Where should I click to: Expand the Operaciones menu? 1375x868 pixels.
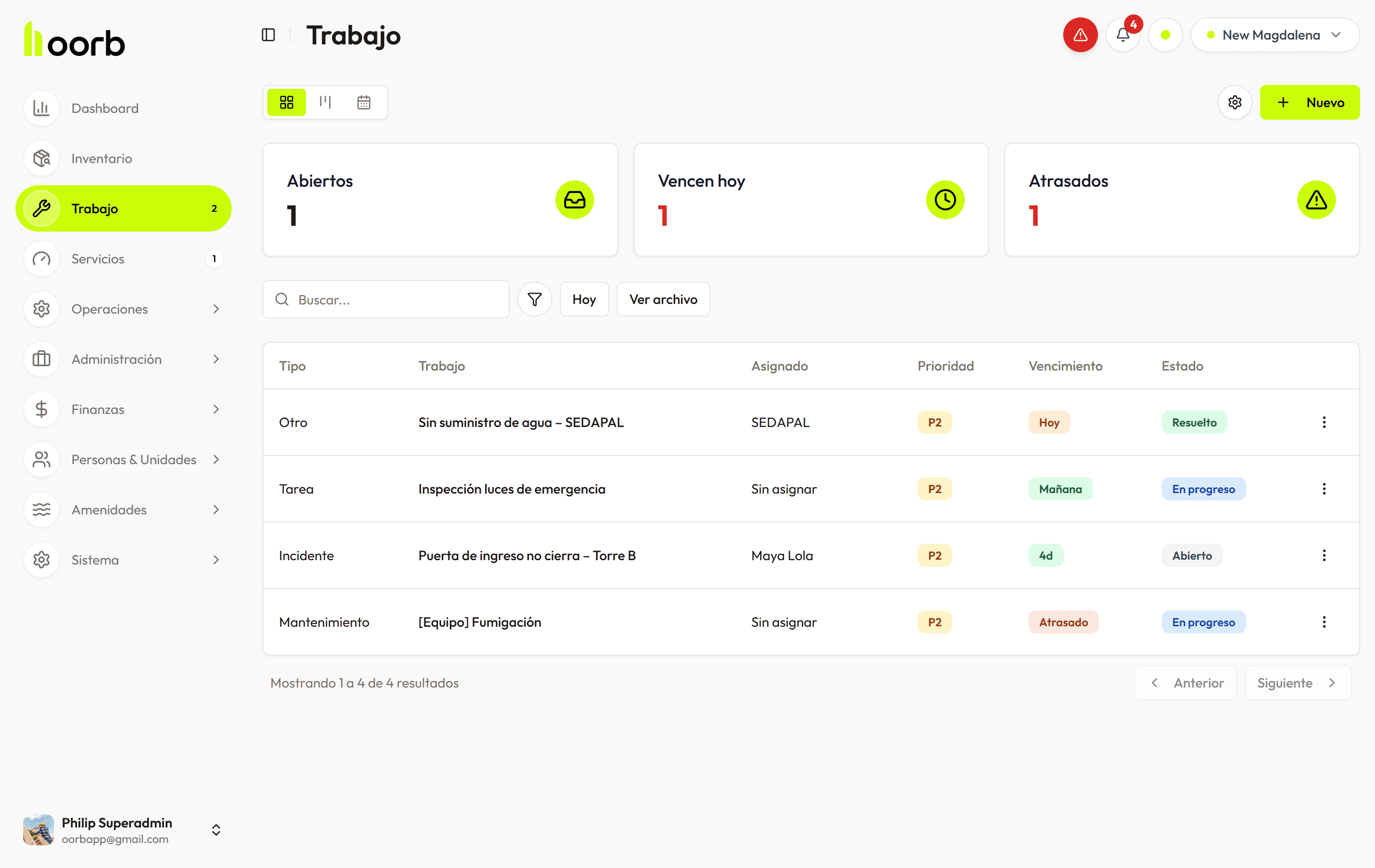click(x=110, y=309)
